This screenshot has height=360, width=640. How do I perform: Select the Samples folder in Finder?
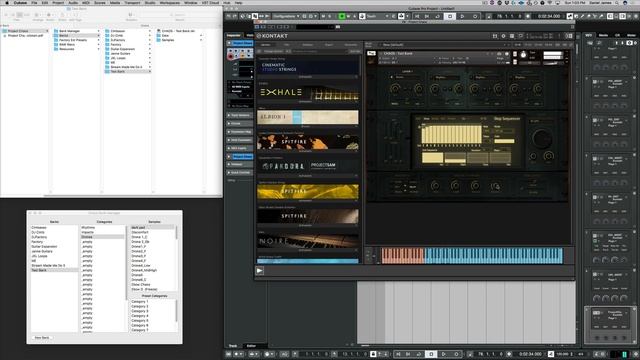(x=168, y=40)
